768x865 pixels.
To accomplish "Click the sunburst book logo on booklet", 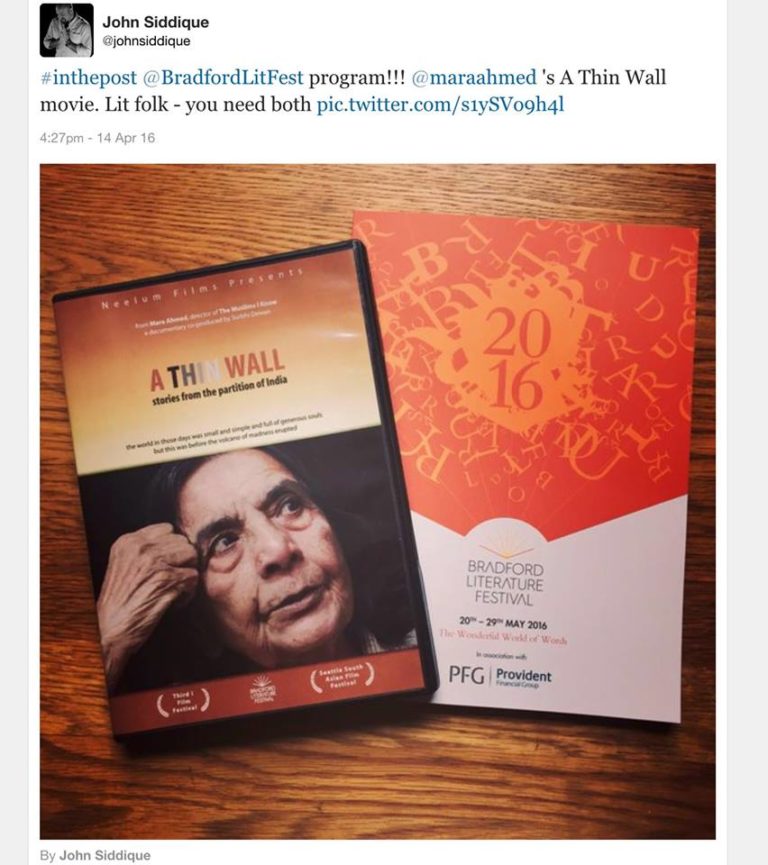I will [x=506, y=548].
